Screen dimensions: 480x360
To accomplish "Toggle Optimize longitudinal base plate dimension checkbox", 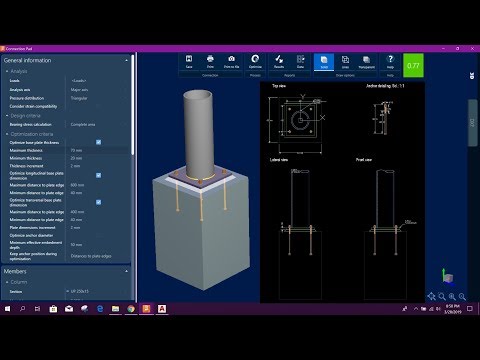I will pyautogui.click(x=99, y=175).
